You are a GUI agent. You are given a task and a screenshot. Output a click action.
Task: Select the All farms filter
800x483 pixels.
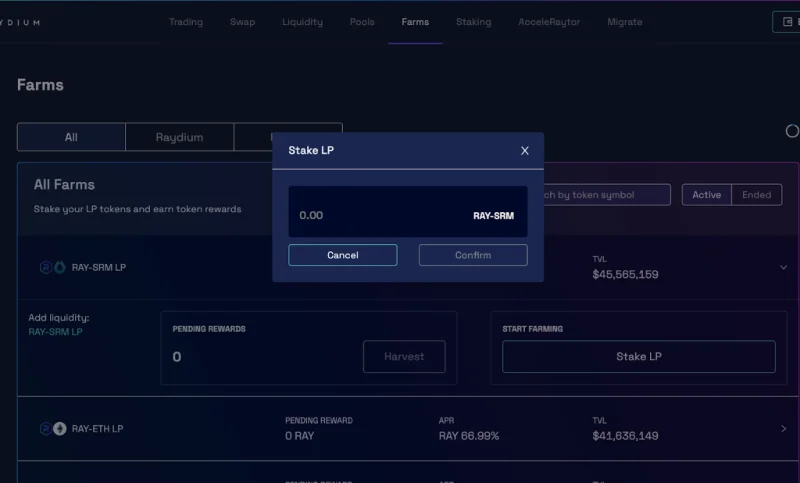pyautogui.click(x=71, y=137)
